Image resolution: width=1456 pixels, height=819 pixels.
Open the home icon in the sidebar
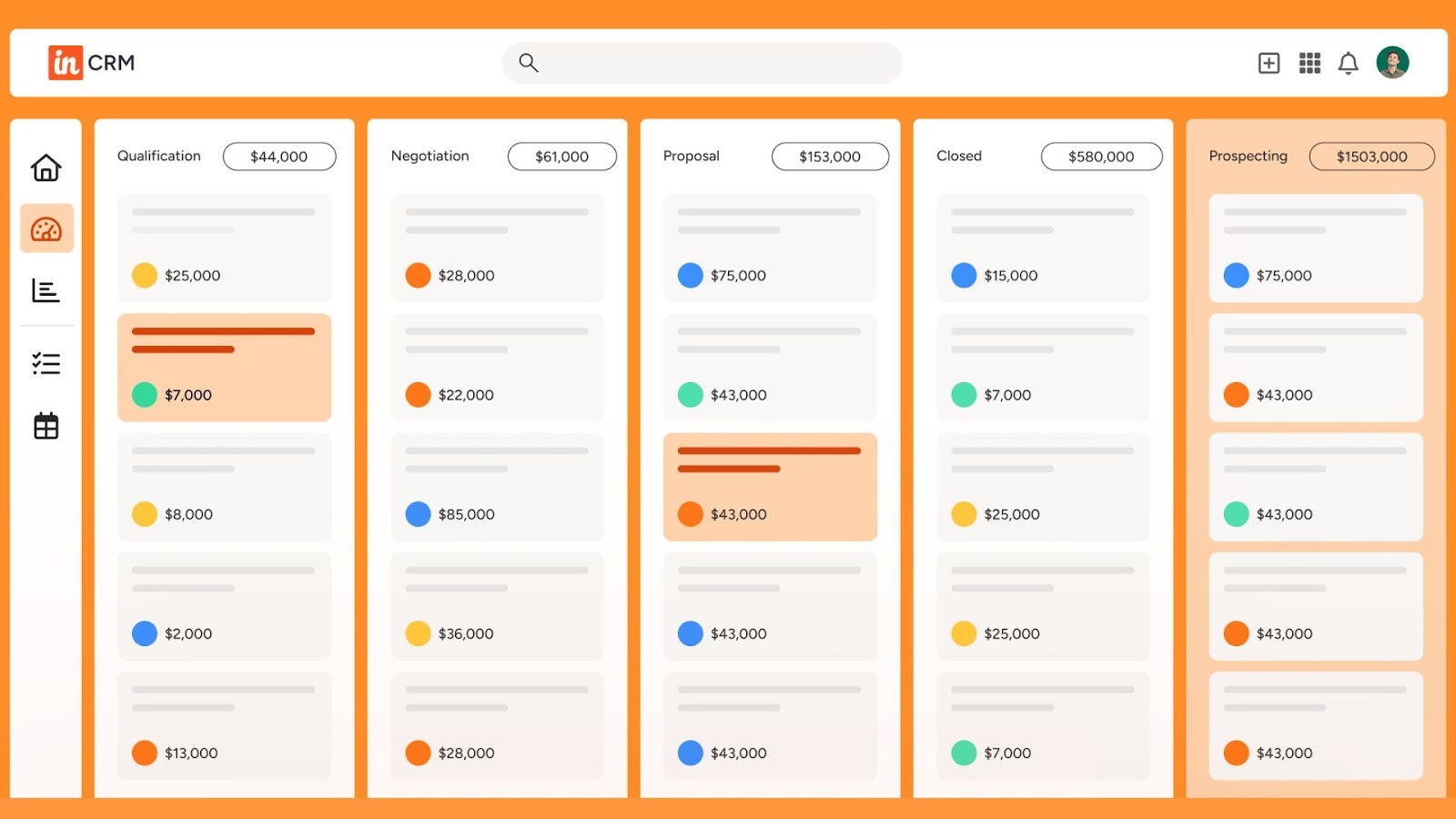45,167
